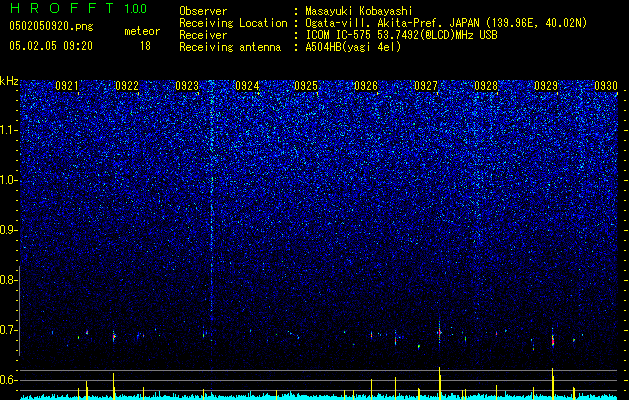Click the 0923 time marker
Screen dimensions: 629x400
[x=187, y=86]
